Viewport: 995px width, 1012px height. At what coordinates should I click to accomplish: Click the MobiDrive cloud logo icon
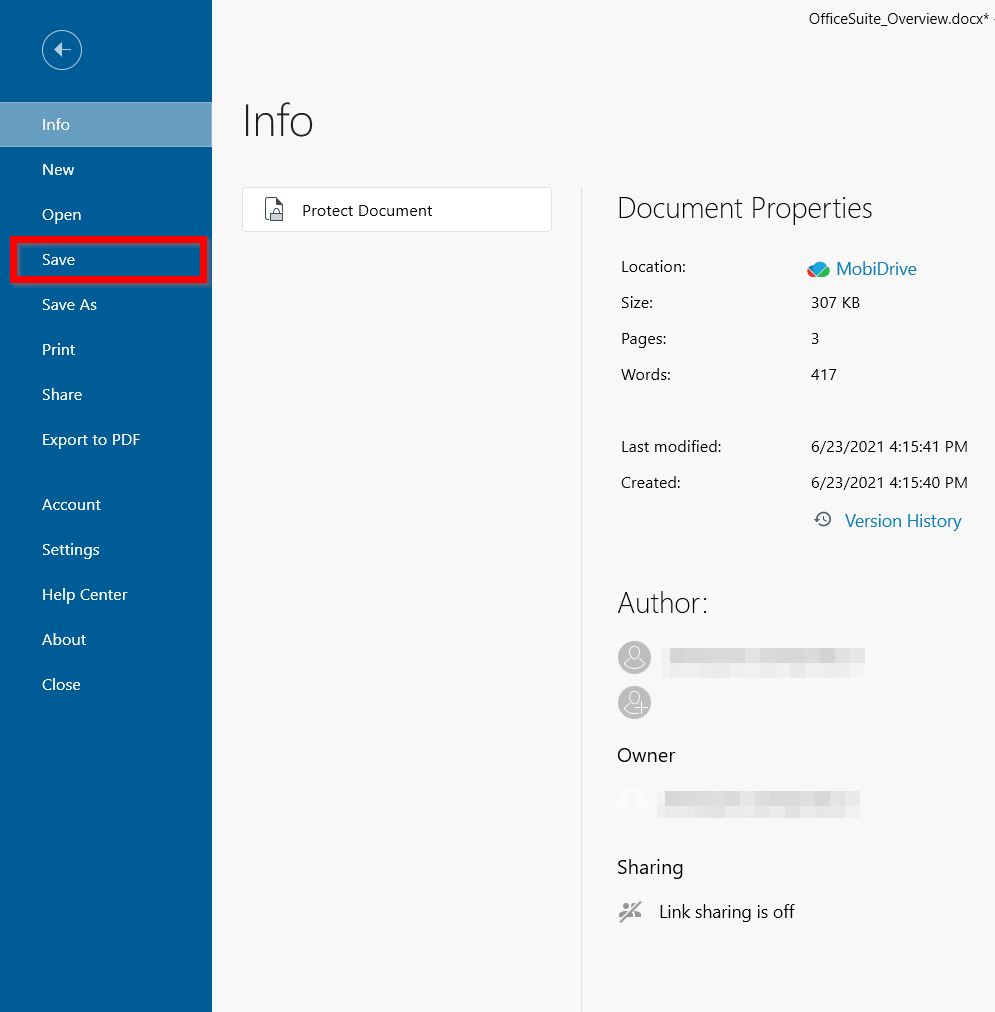coord(818,269)
